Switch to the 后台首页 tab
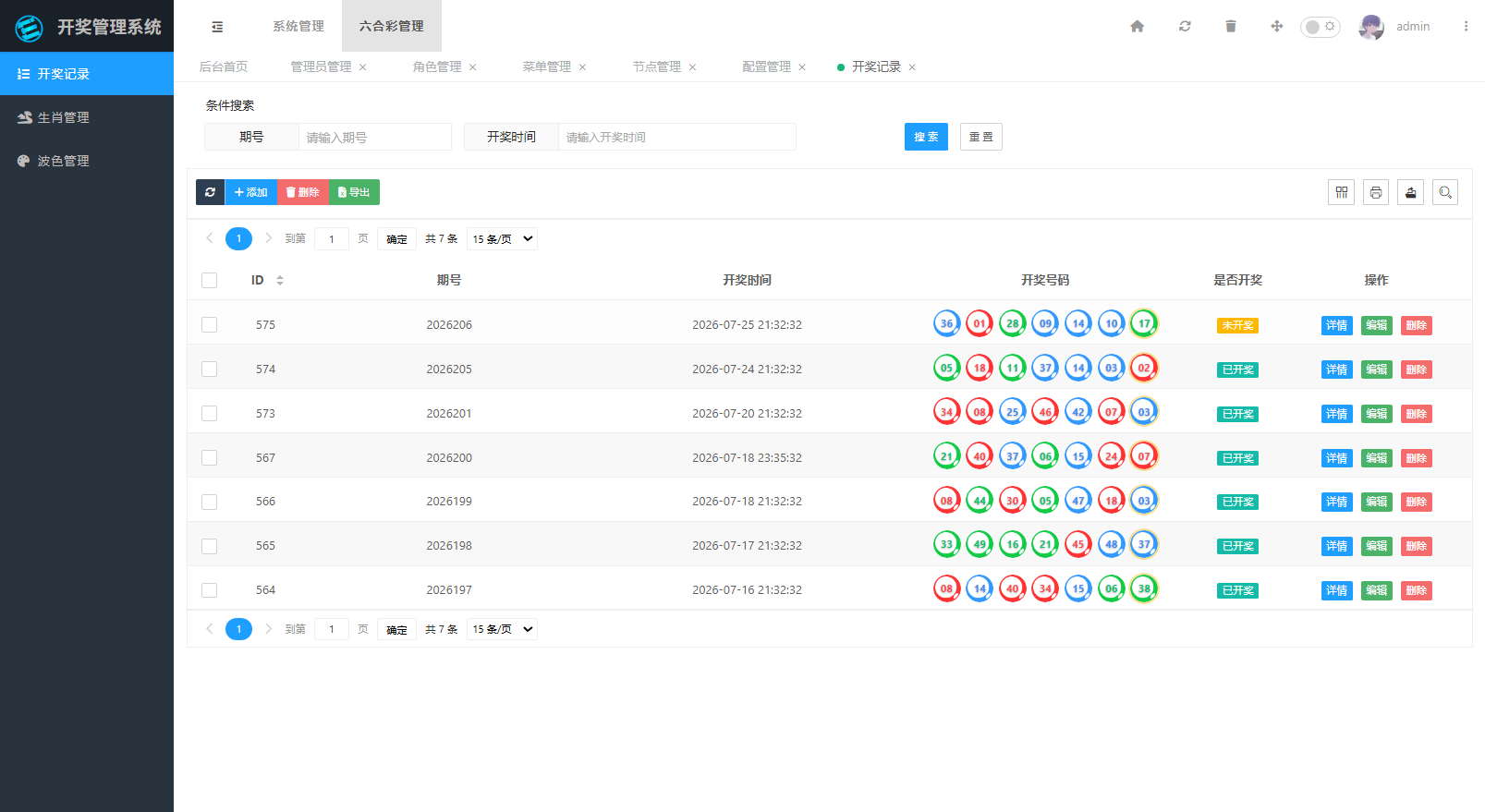Screen dimensions: 1485x812 click(x=224, y=67)
